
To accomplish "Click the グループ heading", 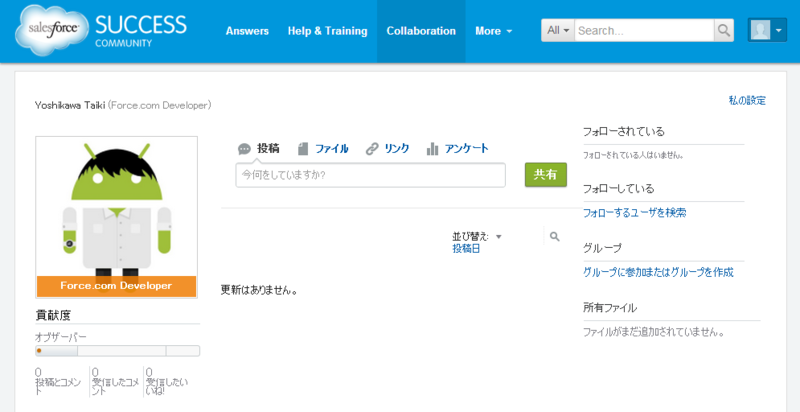I will [602, 248].
